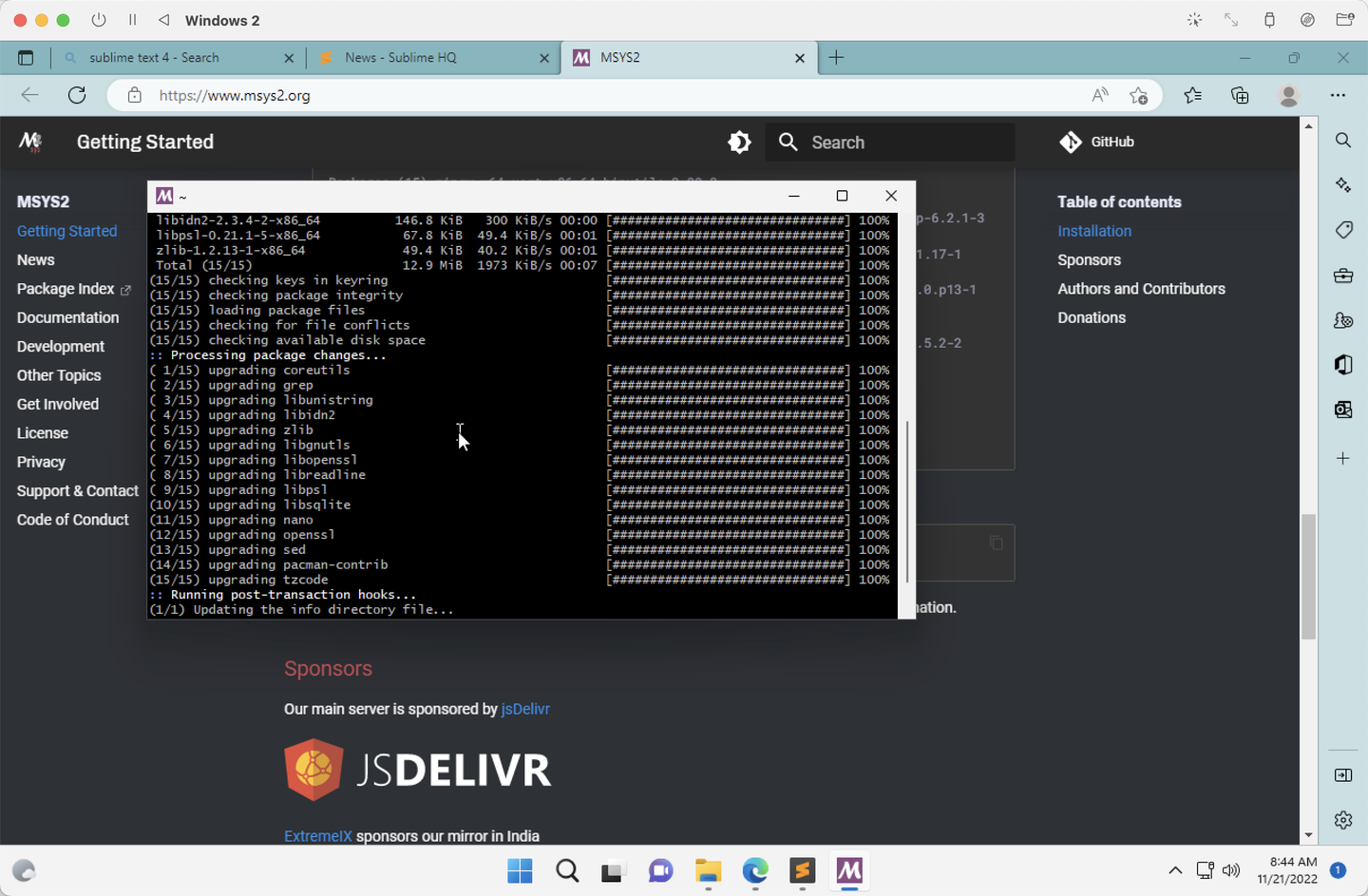Open the Edge sidebar customize settings
Viewport: 1368px width, 896px height.
click(x=1343, y=819)
